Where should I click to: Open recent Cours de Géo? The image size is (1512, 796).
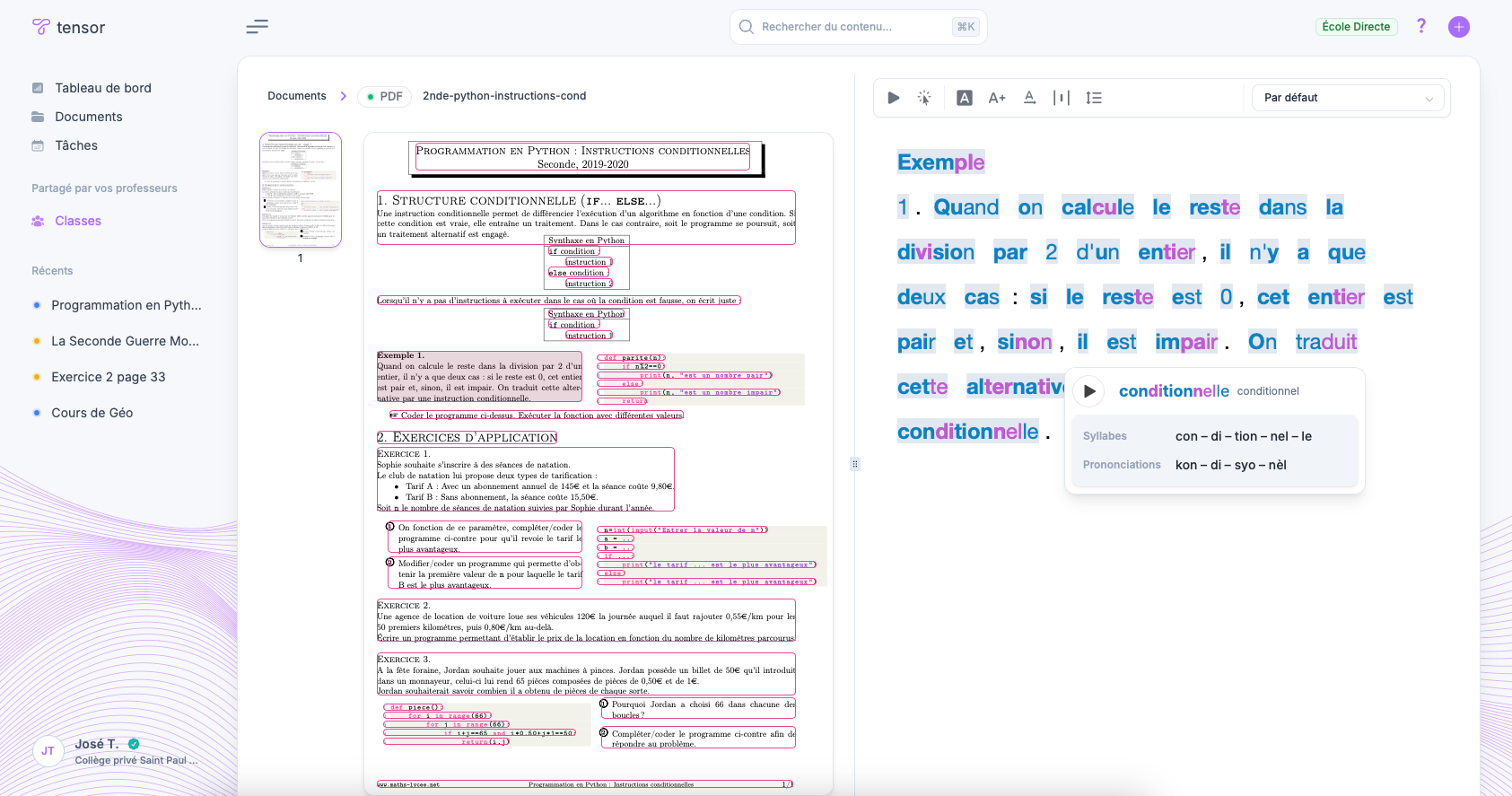click(92, 413)
